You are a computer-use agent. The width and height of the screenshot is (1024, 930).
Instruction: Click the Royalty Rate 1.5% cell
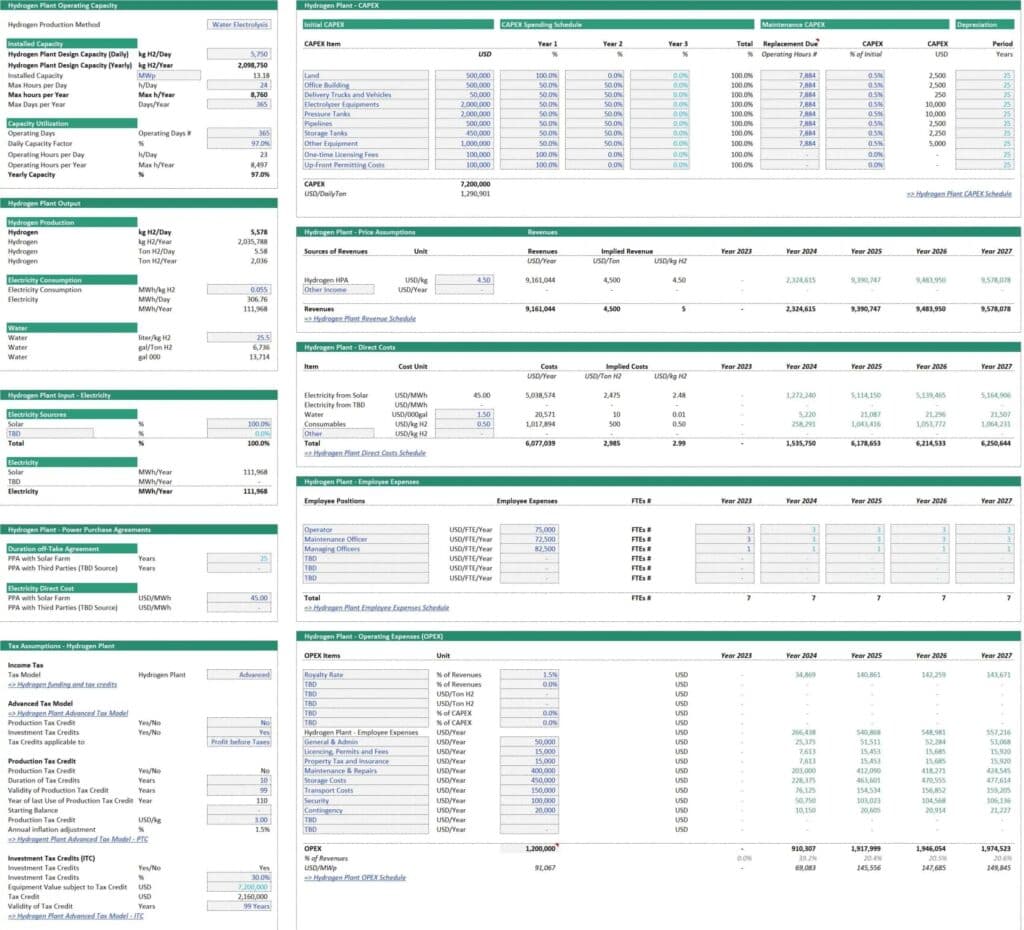coord(529,675)
